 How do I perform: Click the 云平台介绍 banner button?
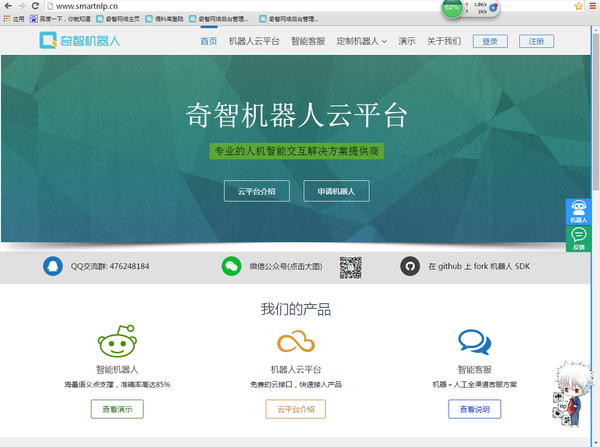coord(257,191)
